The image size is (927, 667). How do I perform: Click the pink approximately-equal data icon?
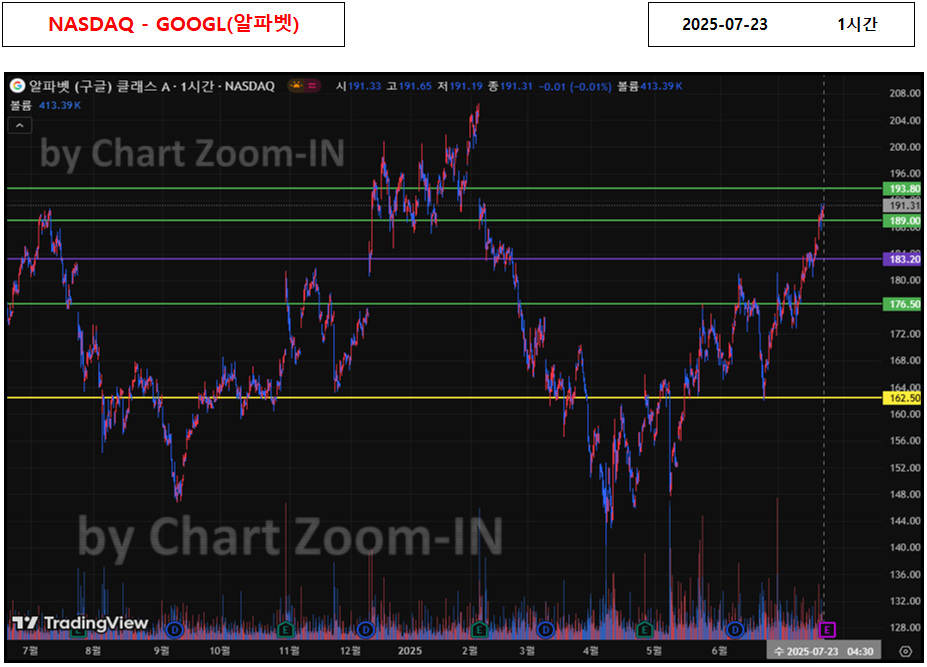click(x=312, y=86)
